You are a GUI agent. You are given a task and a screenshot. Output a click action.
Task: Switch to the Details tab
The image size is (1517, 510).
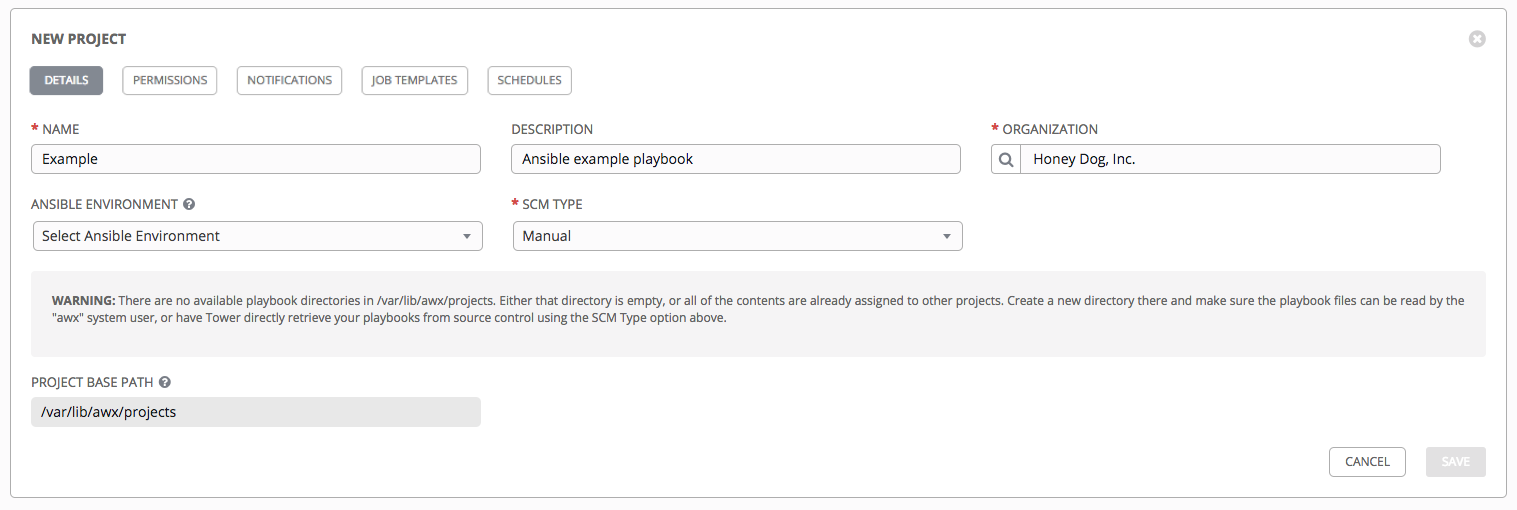point(66,80)
